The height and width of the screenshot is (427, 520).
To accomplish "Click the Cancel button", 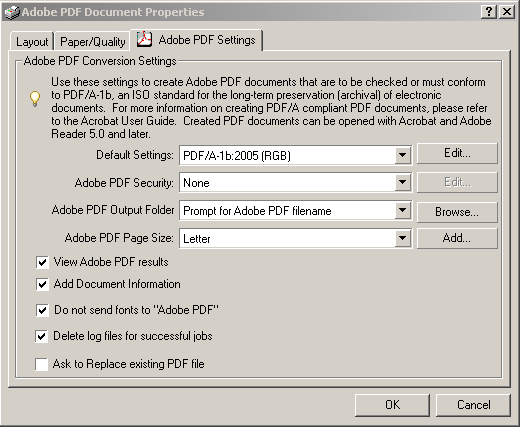I will tap(473, 405).
